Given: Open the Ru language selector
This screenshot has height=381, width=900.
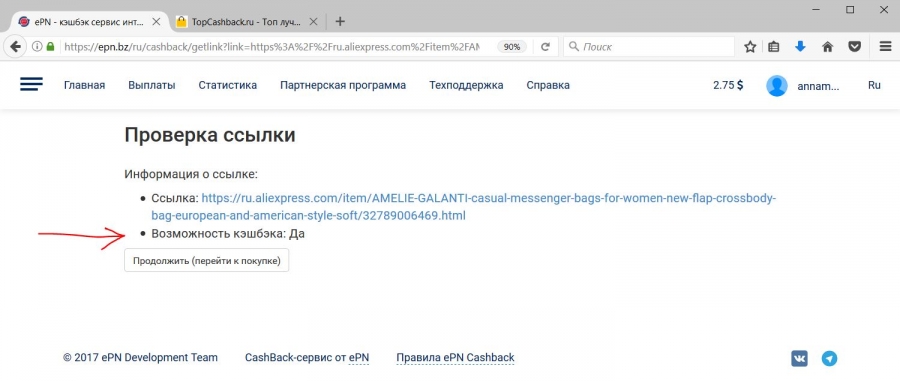Looking at the screenshot, I should [874, 85].
